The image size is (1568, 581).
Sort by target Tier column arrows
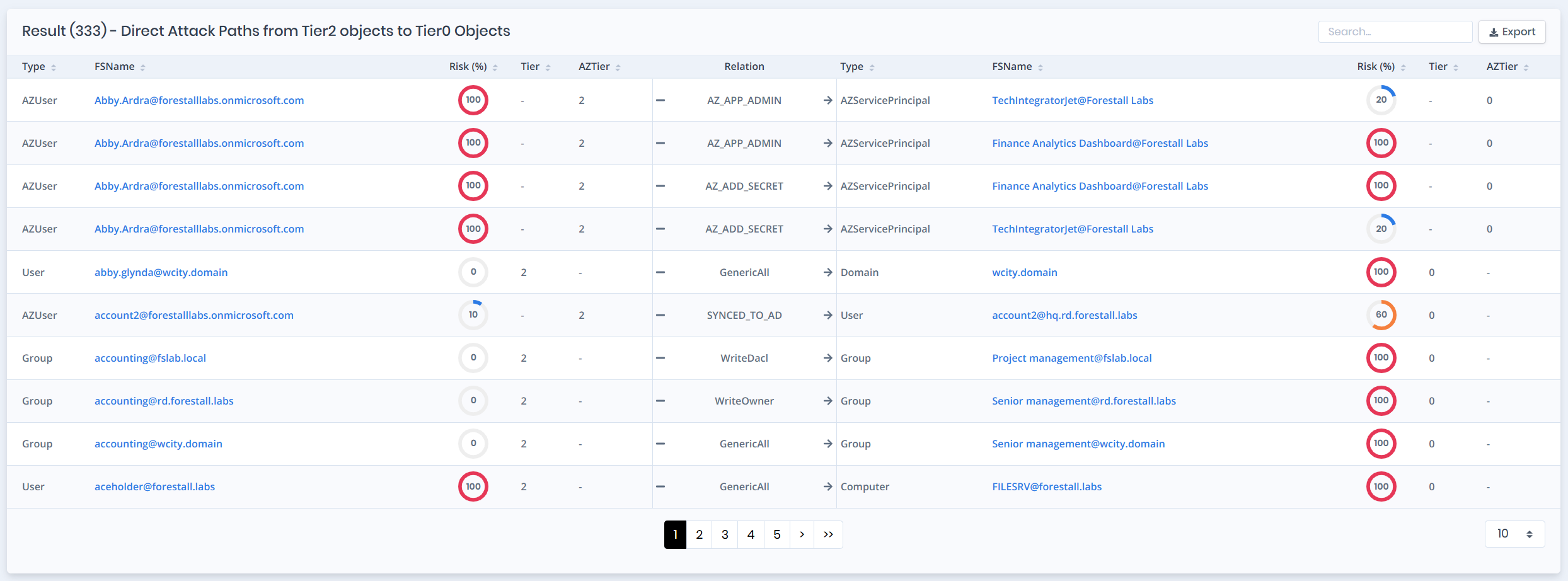[x=1456, y=67]
